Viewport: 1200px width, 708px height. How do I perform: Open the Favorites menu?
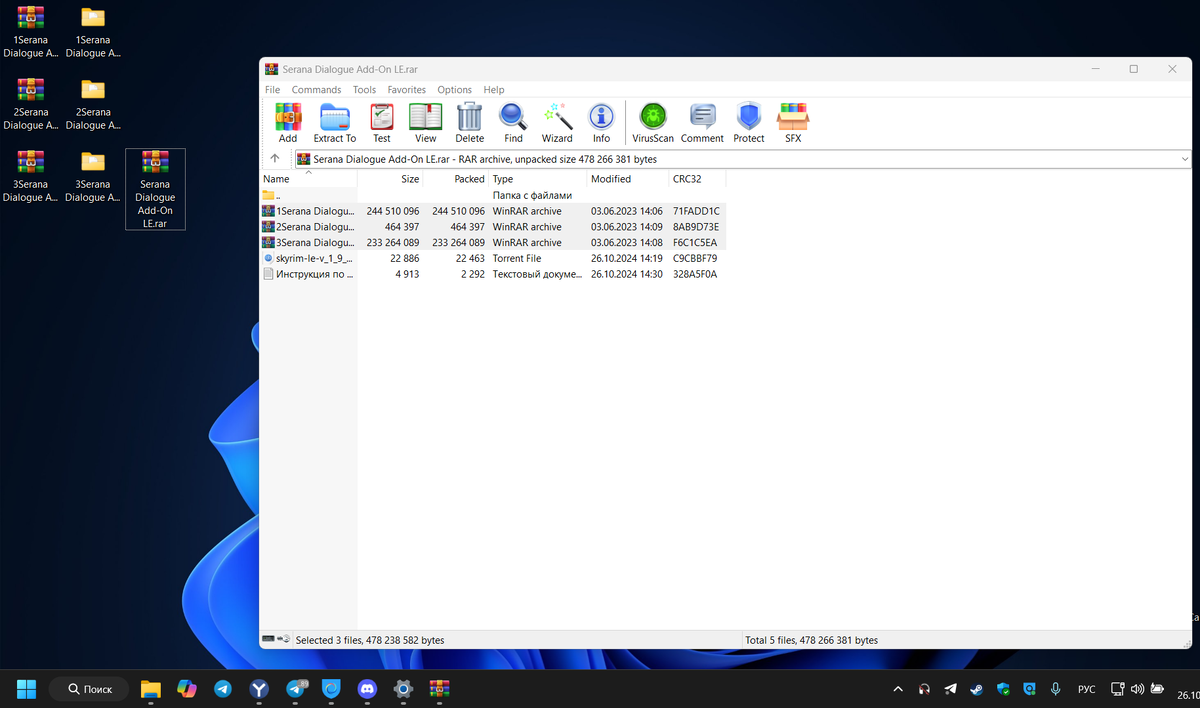407,90
